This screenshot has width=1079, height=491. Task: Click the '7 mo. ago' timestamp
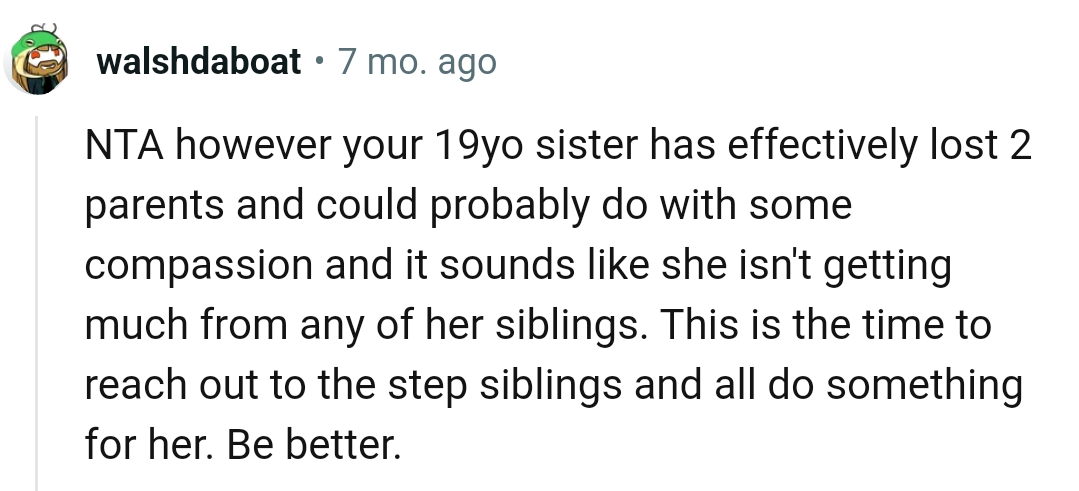(415, 62)
